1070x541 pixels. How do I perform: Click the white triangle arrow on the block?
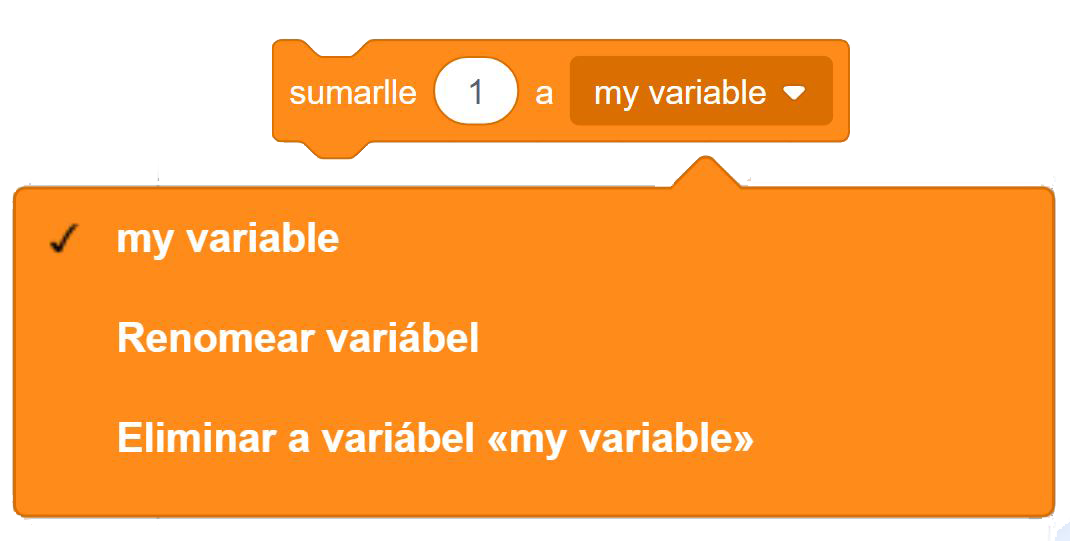coord(794,93)
